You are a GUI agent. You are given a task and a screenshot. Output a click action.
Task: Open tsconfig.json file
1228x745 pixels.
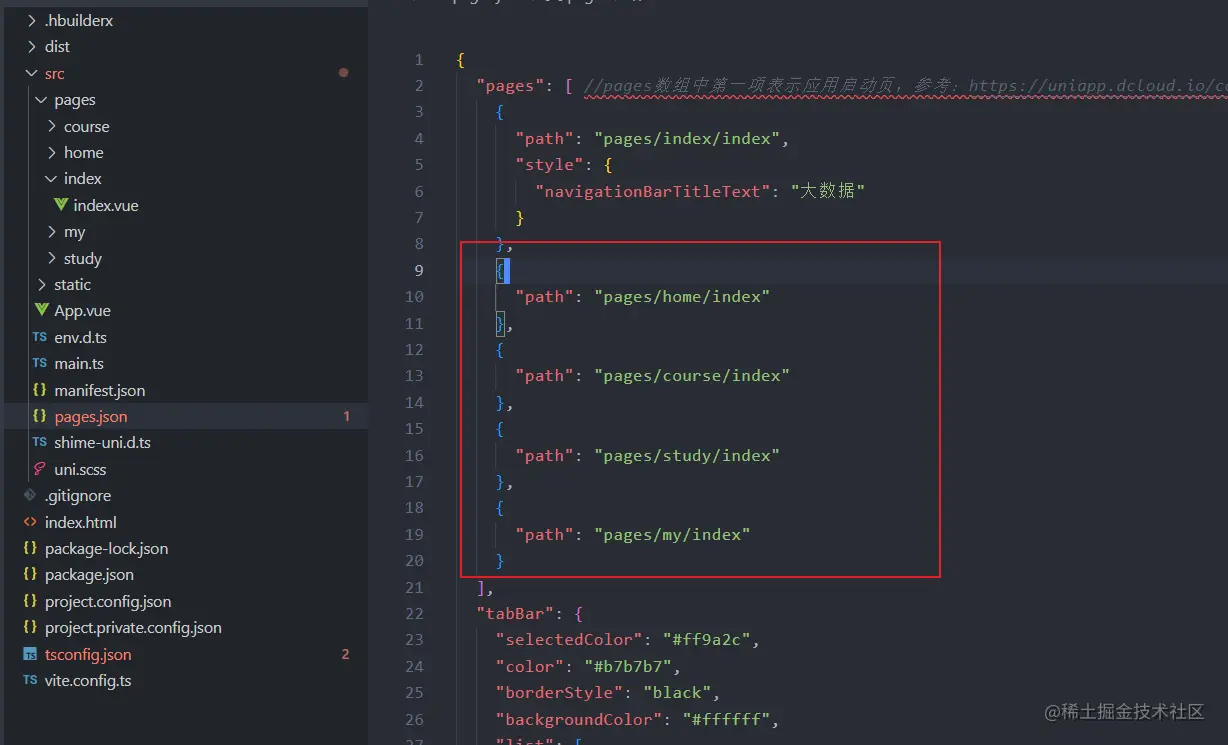(88, 654)
